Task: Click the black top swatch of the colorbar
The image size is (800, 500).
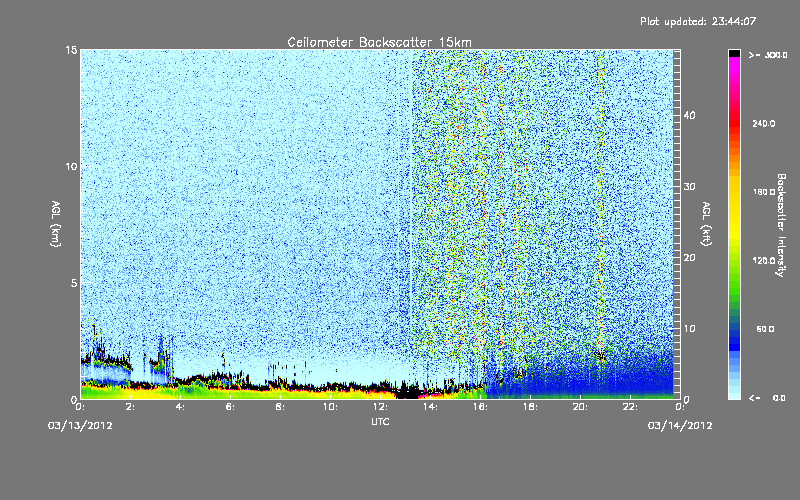Action: 734,53
